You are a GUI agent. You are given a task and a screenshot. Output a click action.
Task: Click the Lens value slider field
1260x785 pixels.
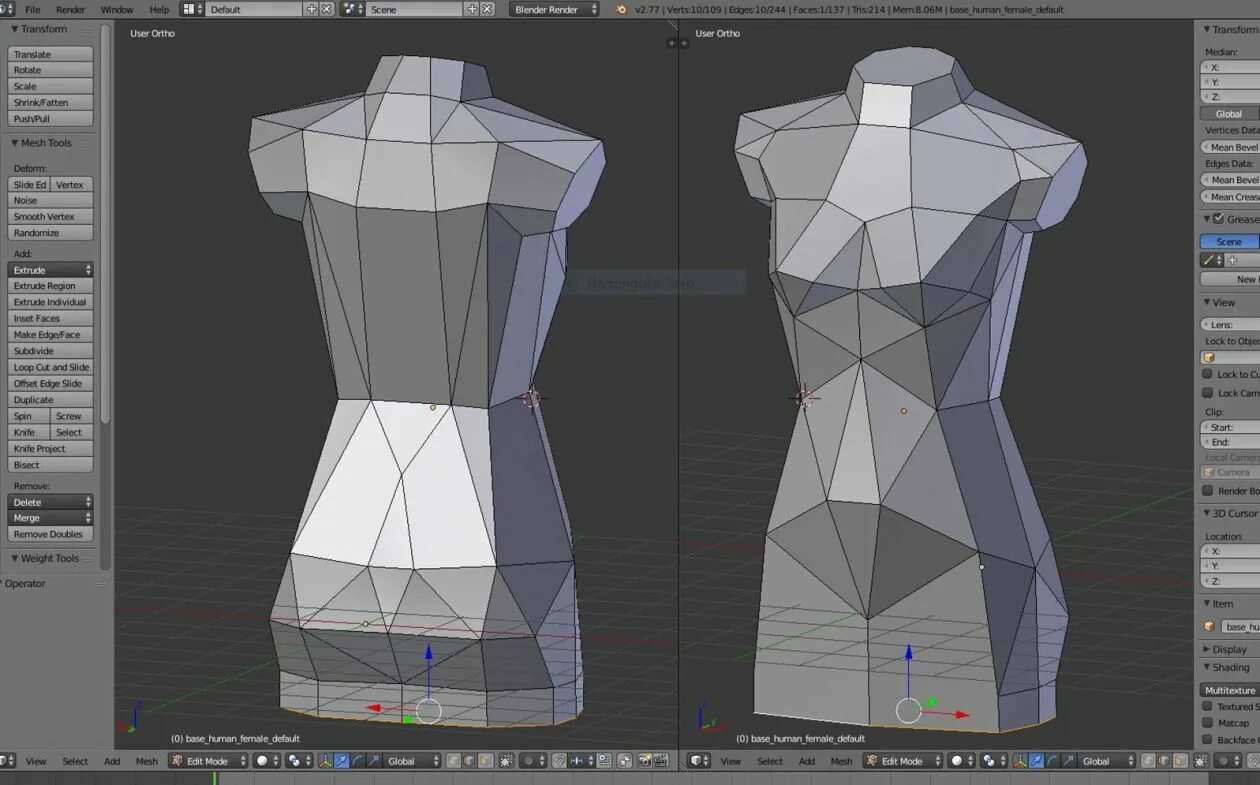coord(1230,324)
